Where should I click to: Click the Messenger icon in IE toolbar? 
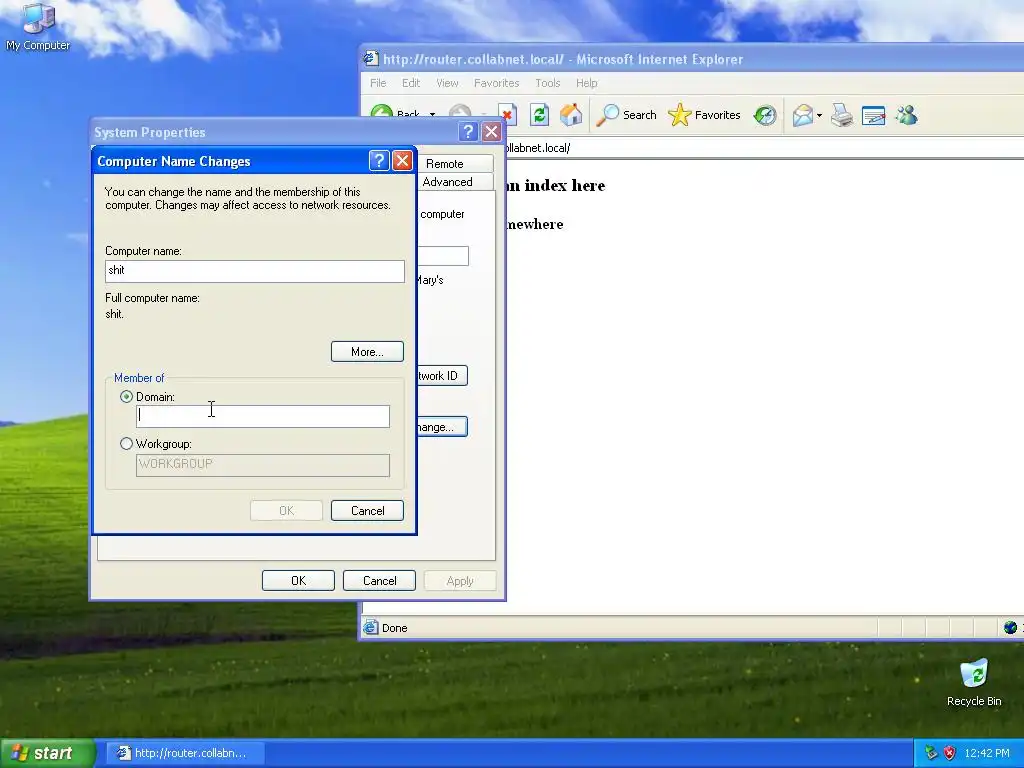(906, 115)
